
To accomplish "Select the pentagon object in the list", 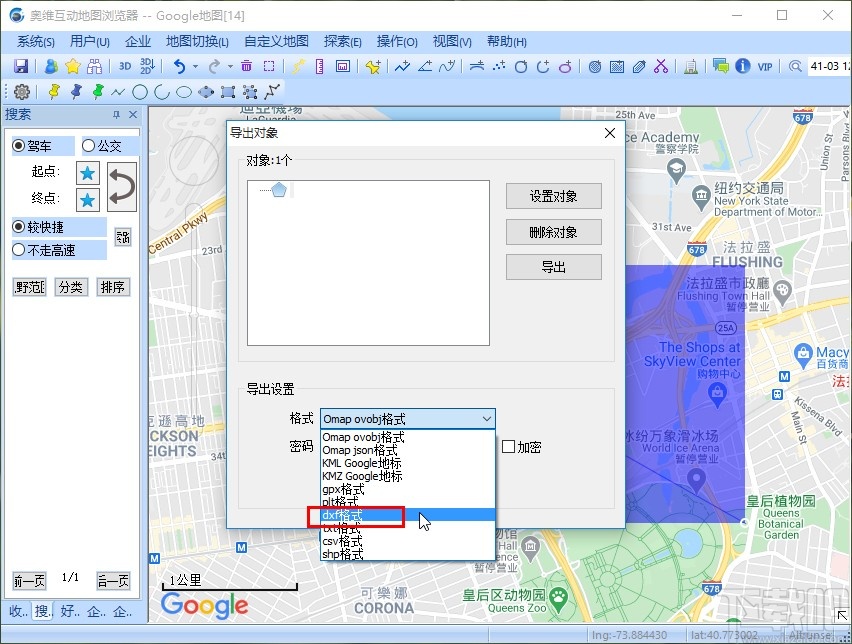I will (x=279, y=190).
